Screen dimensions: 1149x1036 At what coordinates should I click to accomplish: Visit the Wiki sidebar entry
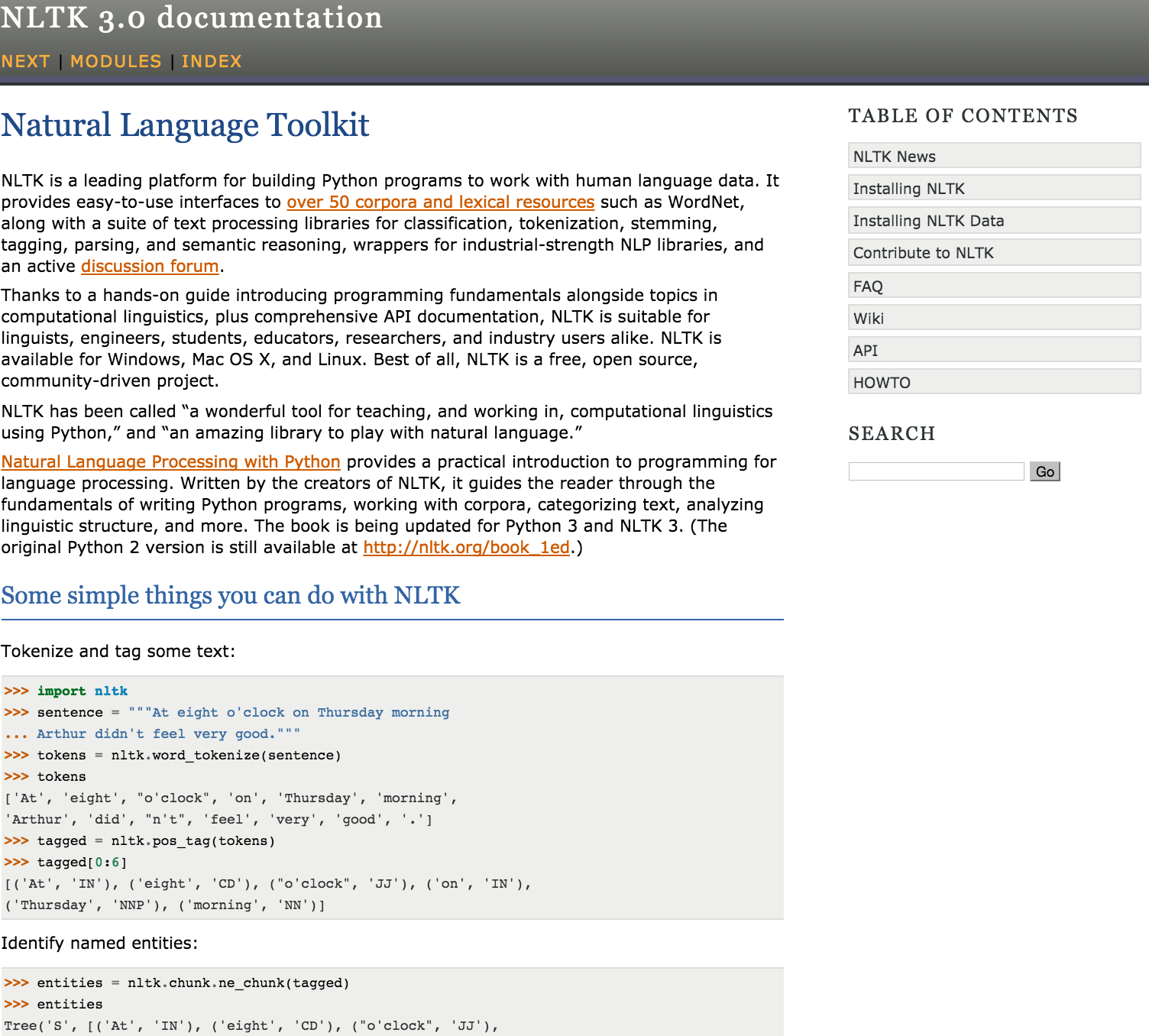pos(869,319)
